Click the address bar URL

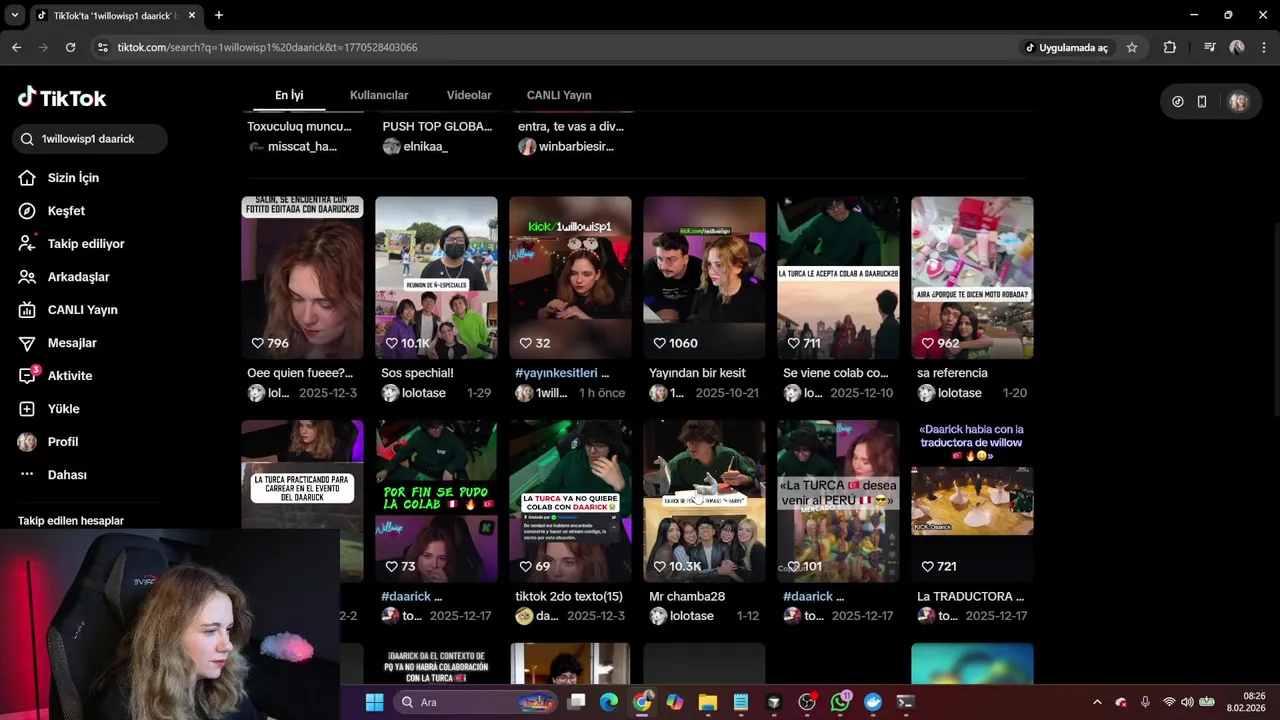tap(267, 47)
